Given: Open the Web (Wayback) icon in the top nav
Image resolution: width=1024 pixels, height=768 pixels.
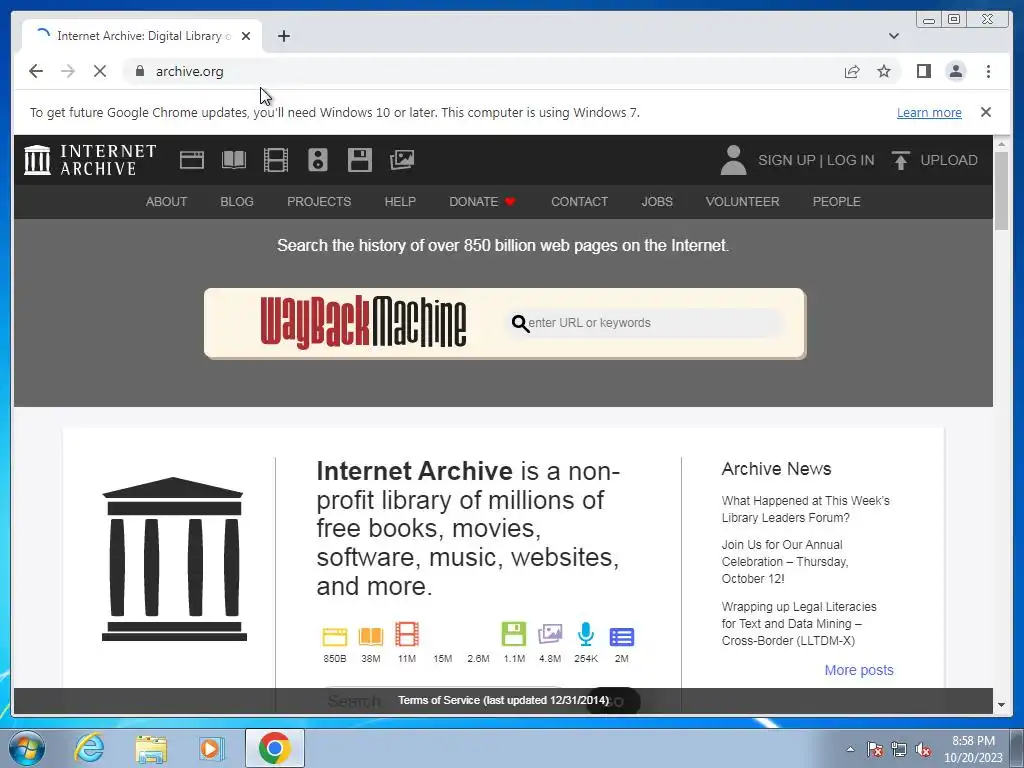Looking at the screenshot, I should (191, 160).
